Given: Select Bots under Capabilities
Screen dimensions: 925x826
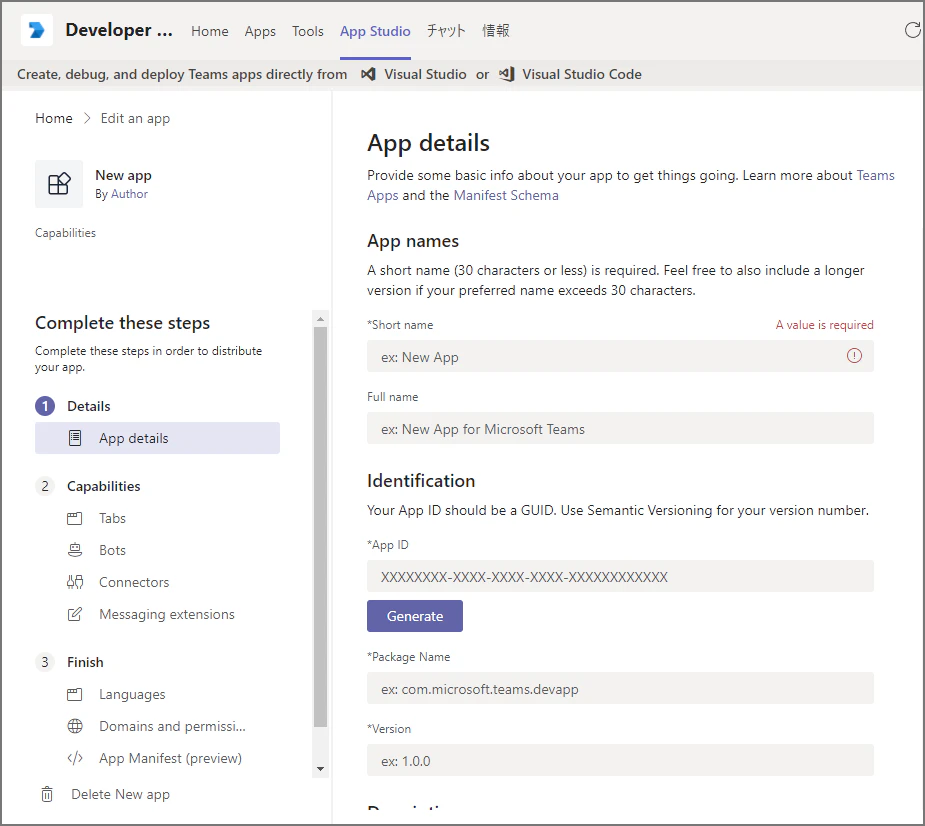Looking at the screenshot, I should point(112,550).
